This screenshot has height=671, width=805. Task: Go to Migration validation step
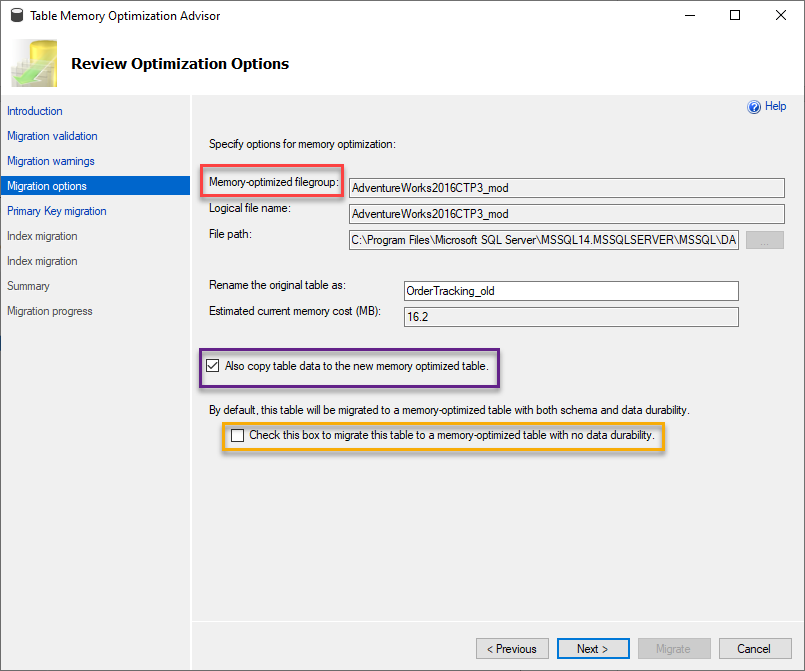click(52, 136)
